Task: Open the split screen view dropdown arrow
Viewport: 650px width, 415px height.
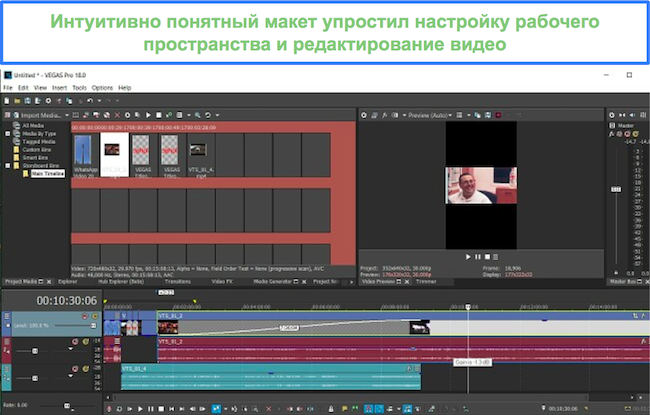Action: click(x=404, y=115)
